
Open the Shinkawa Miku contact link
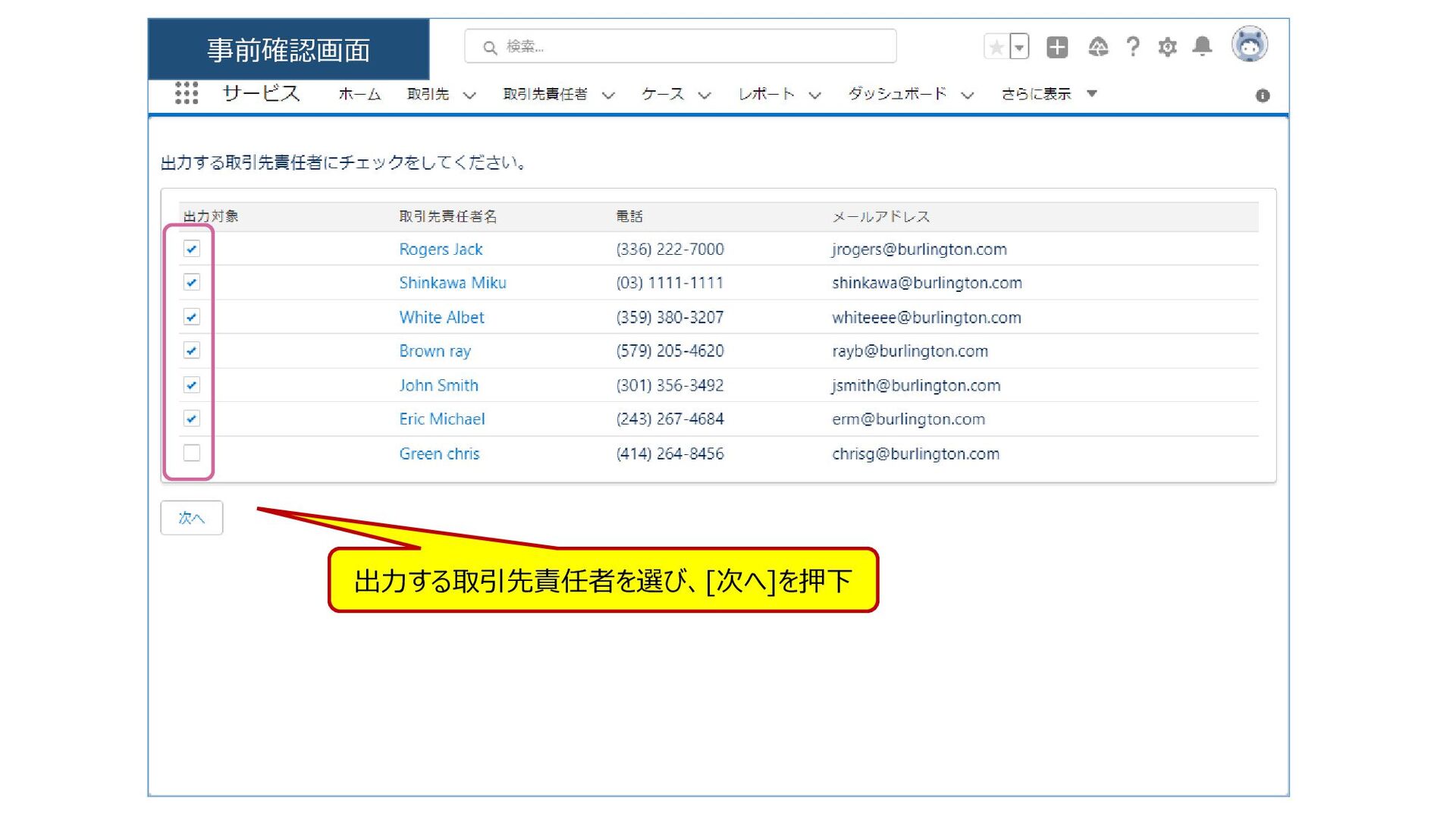(x=452, y=283)
